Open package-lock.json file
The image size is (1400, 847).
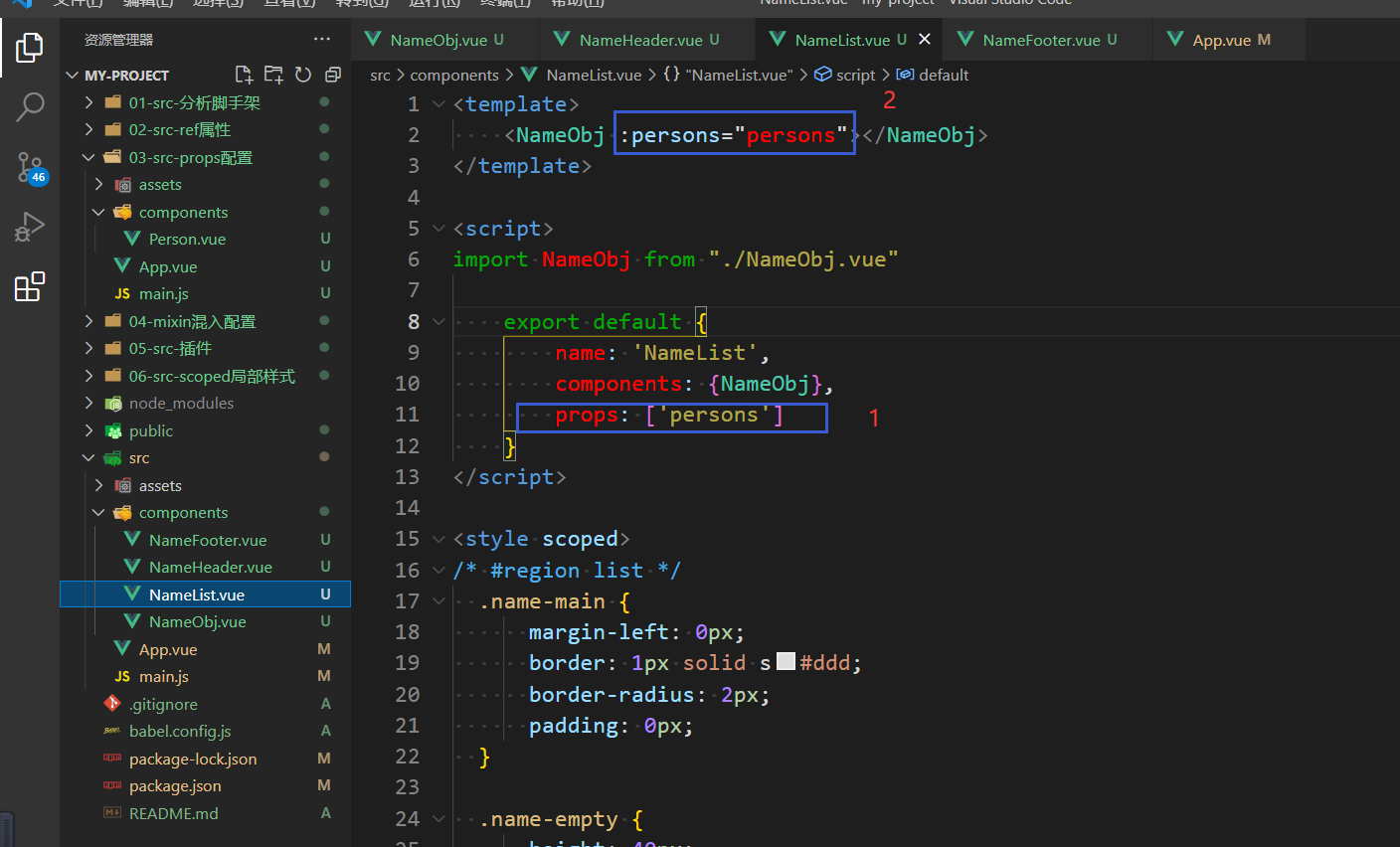[x=206, y=759]
